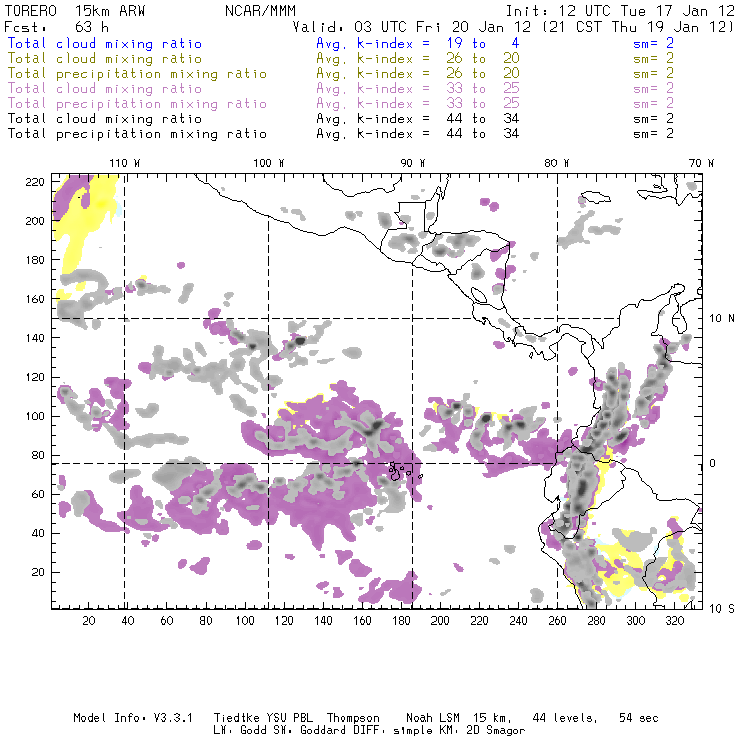Viewport: 740px width, 740px height.
Task: Click 'Goddard DIFF, simple KM, 2D Smagor'
Action: pyautogui.click(x=412, y=731)
